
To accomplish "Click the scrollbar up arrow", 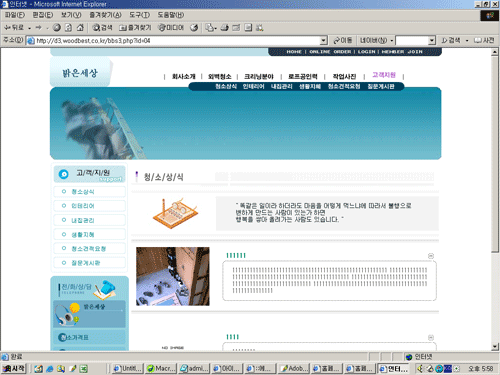I will click(495, 52).
